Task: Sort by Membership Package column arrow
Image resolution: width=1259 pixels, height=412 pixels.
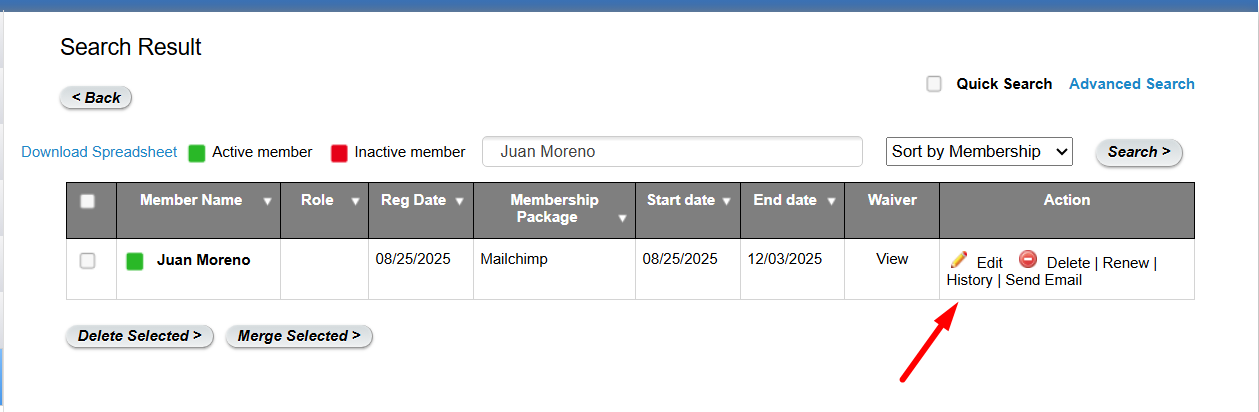Action: point(622,218)
